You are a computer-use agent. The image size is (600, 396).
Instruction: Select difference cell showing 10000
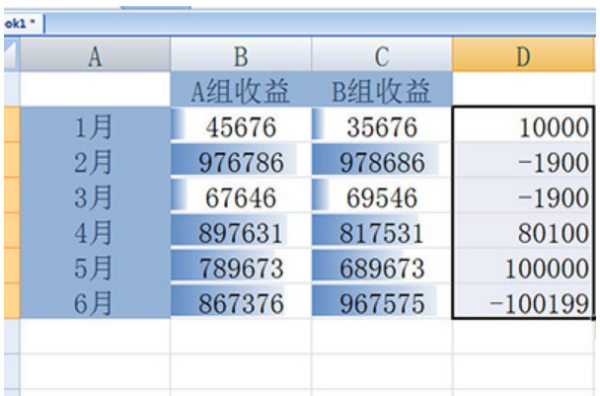click(523, 125)
